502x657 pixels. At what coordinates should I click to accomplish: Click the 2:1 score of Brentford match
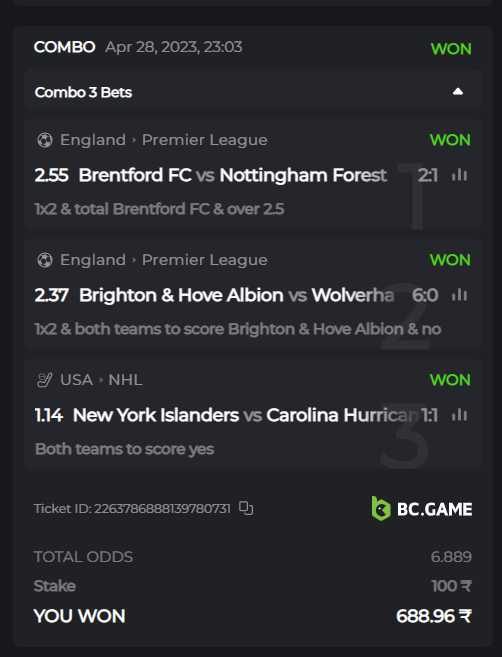(427, 175)
